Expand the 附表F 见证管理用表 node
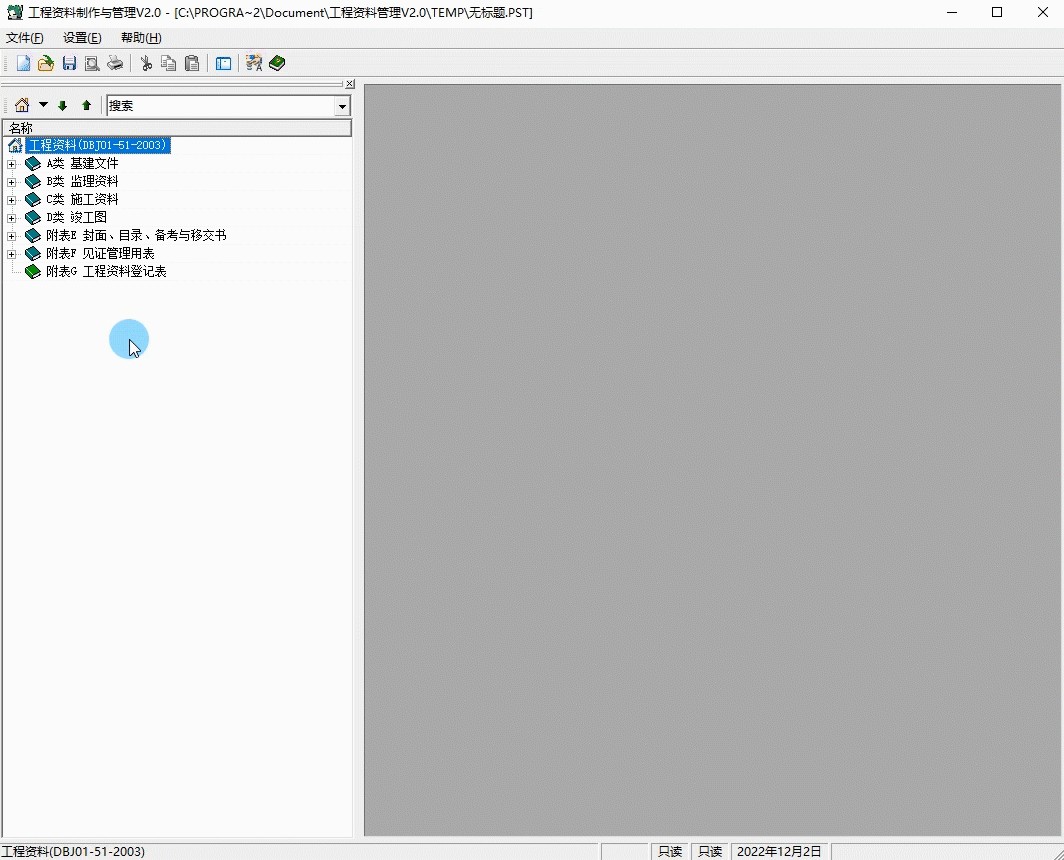This screenshot has width=1064, height=860. (x=12, y=254)
